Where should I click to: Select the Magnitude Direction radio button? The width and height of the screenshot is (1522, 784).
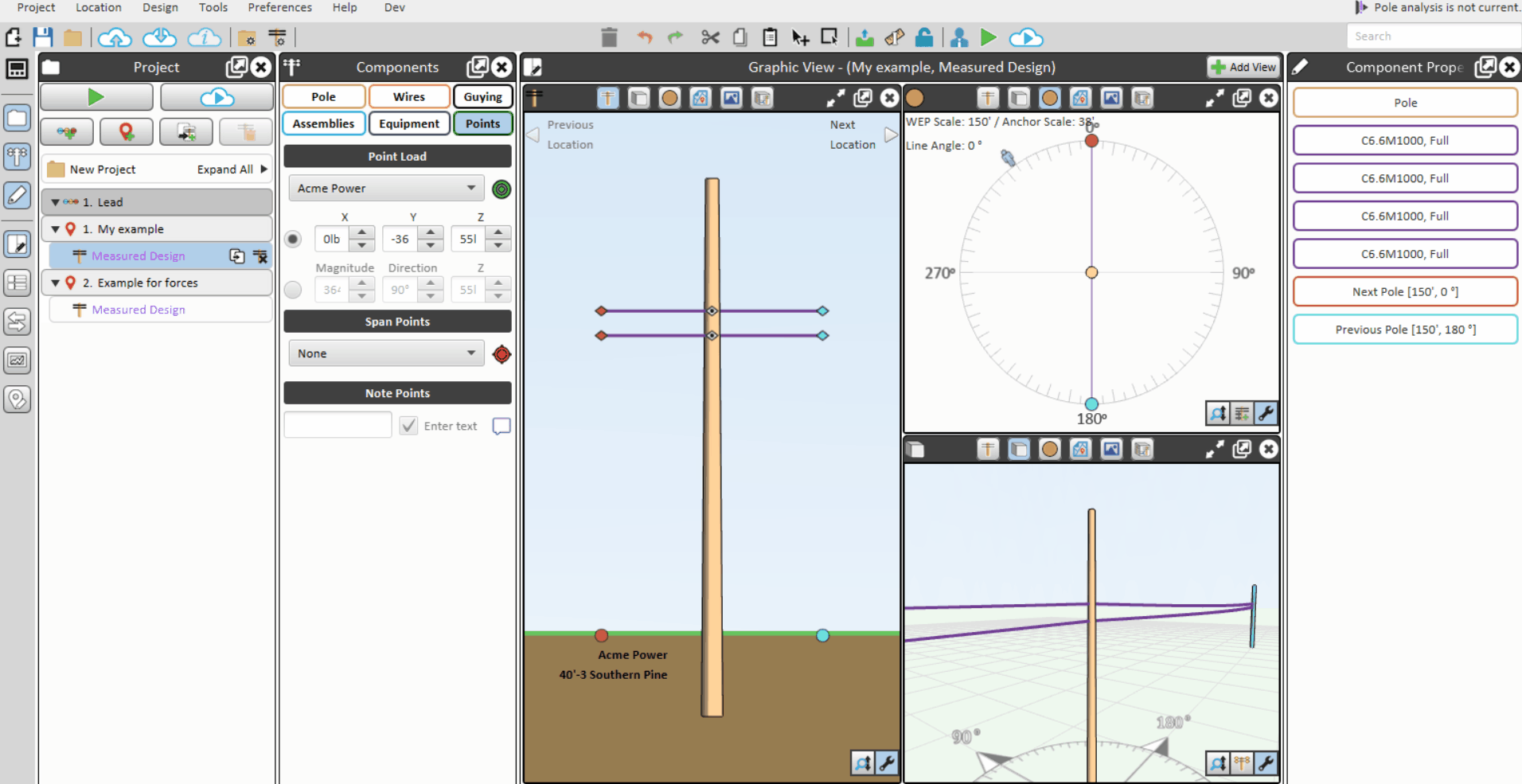point(292,290)
